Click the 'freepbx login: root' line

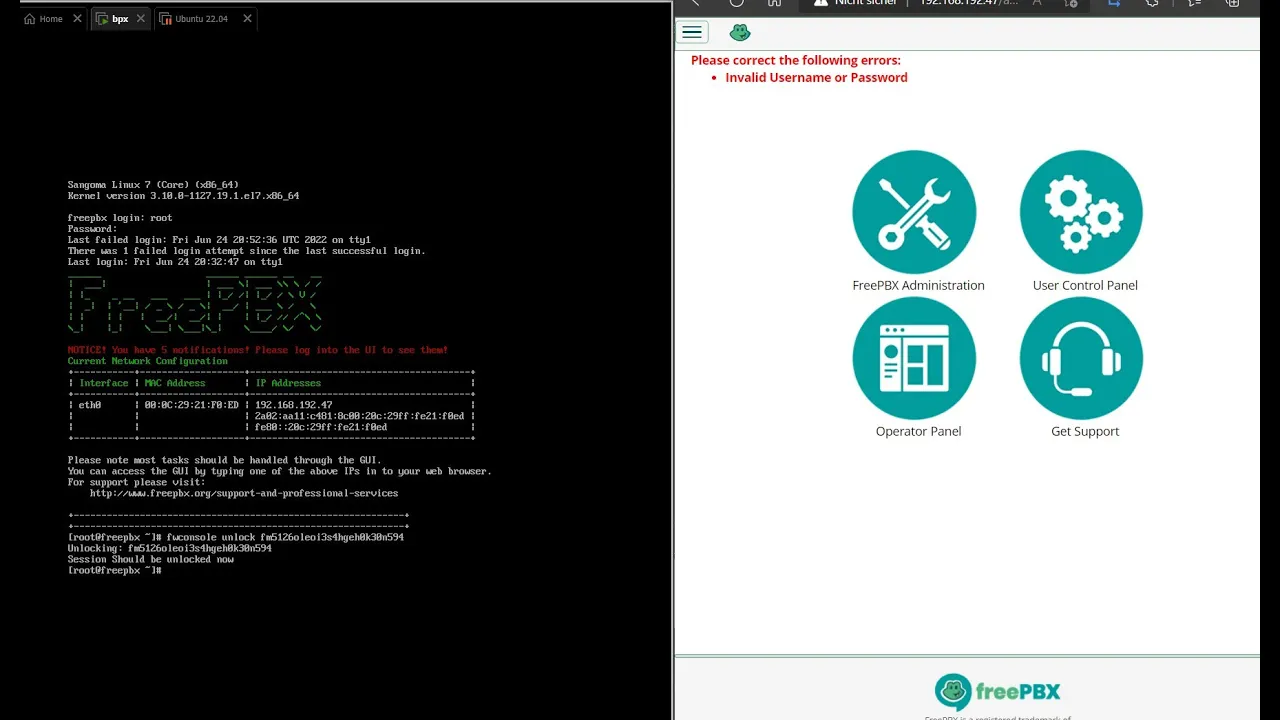click(x=120, y=218)
